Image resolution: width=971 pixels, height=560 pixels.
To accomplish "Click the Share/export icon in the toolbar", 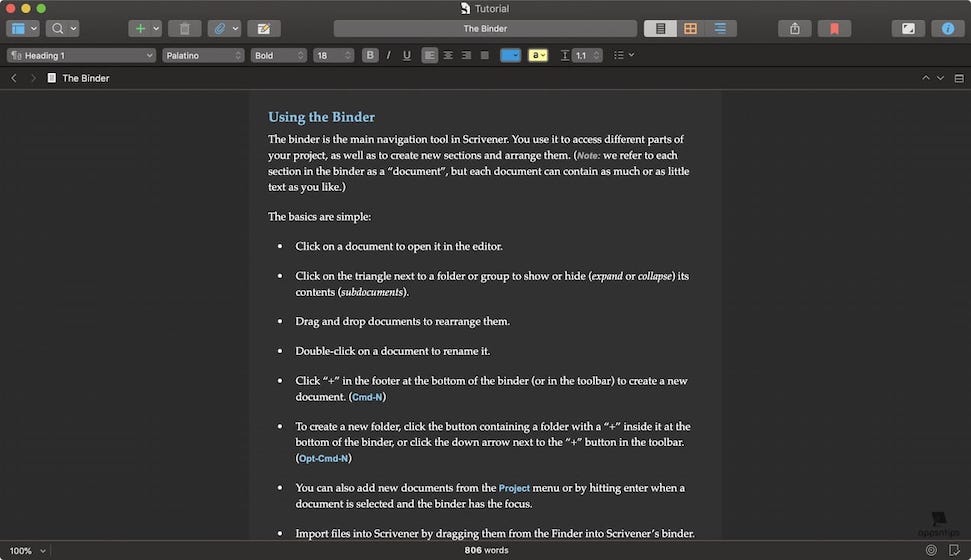I will (795, 29).
